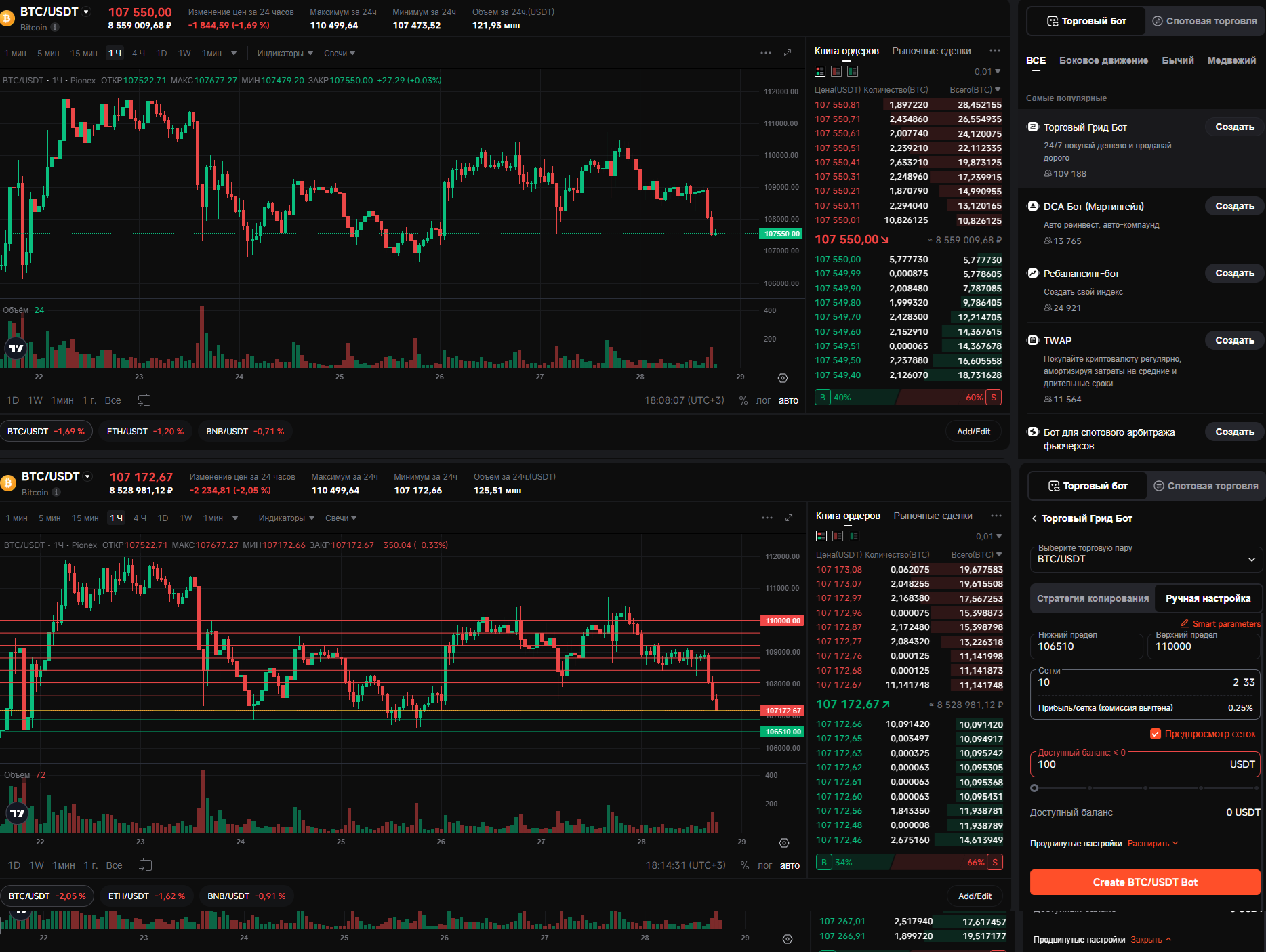Viewport: 1266px width, 952px height.
Task: Select 4Ч timeframe on upper chart
Action: click(138, 53)
